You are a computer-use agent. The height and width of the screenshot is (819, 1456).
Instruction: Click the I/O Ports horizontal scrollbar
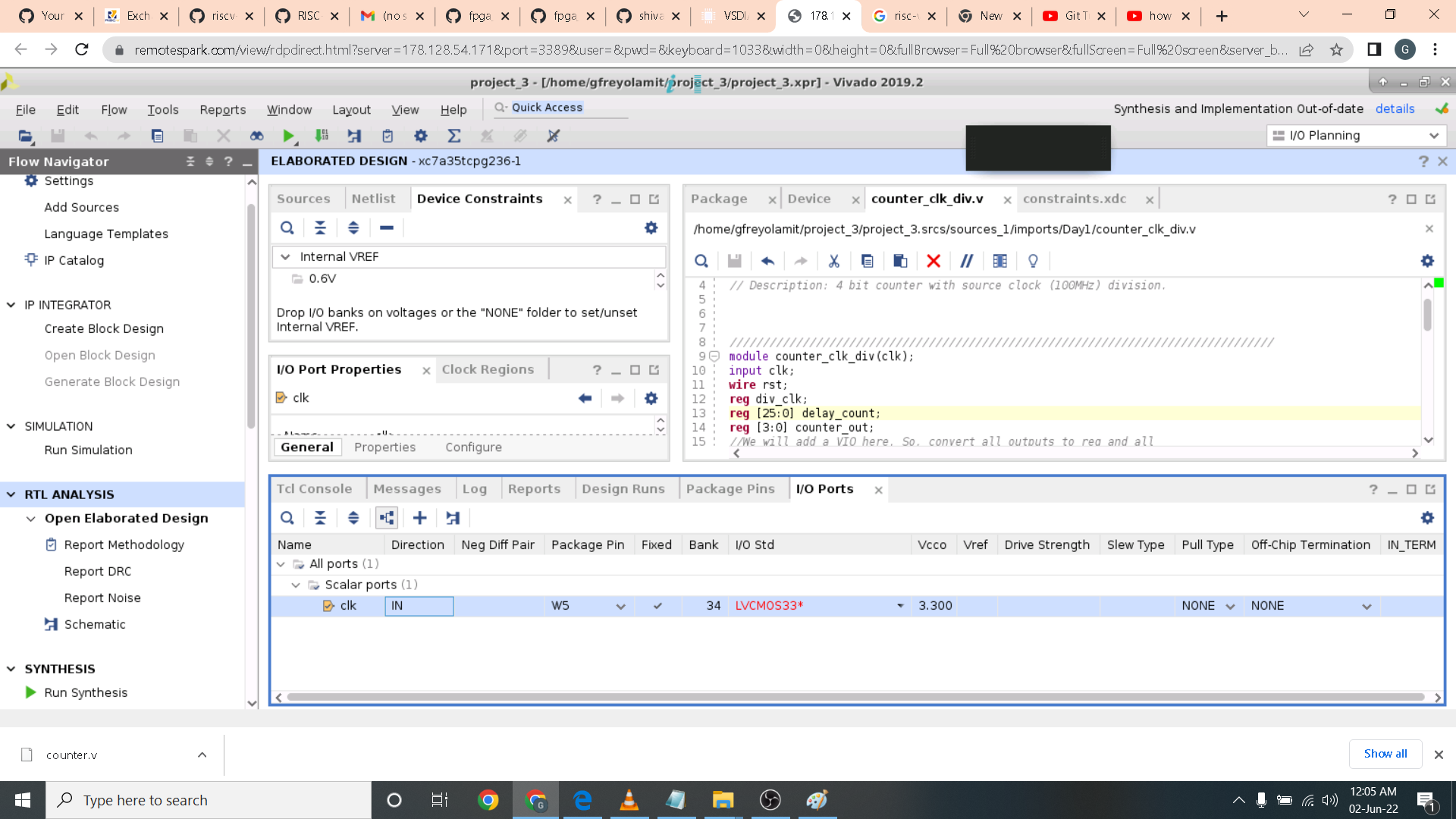(855, 697)
